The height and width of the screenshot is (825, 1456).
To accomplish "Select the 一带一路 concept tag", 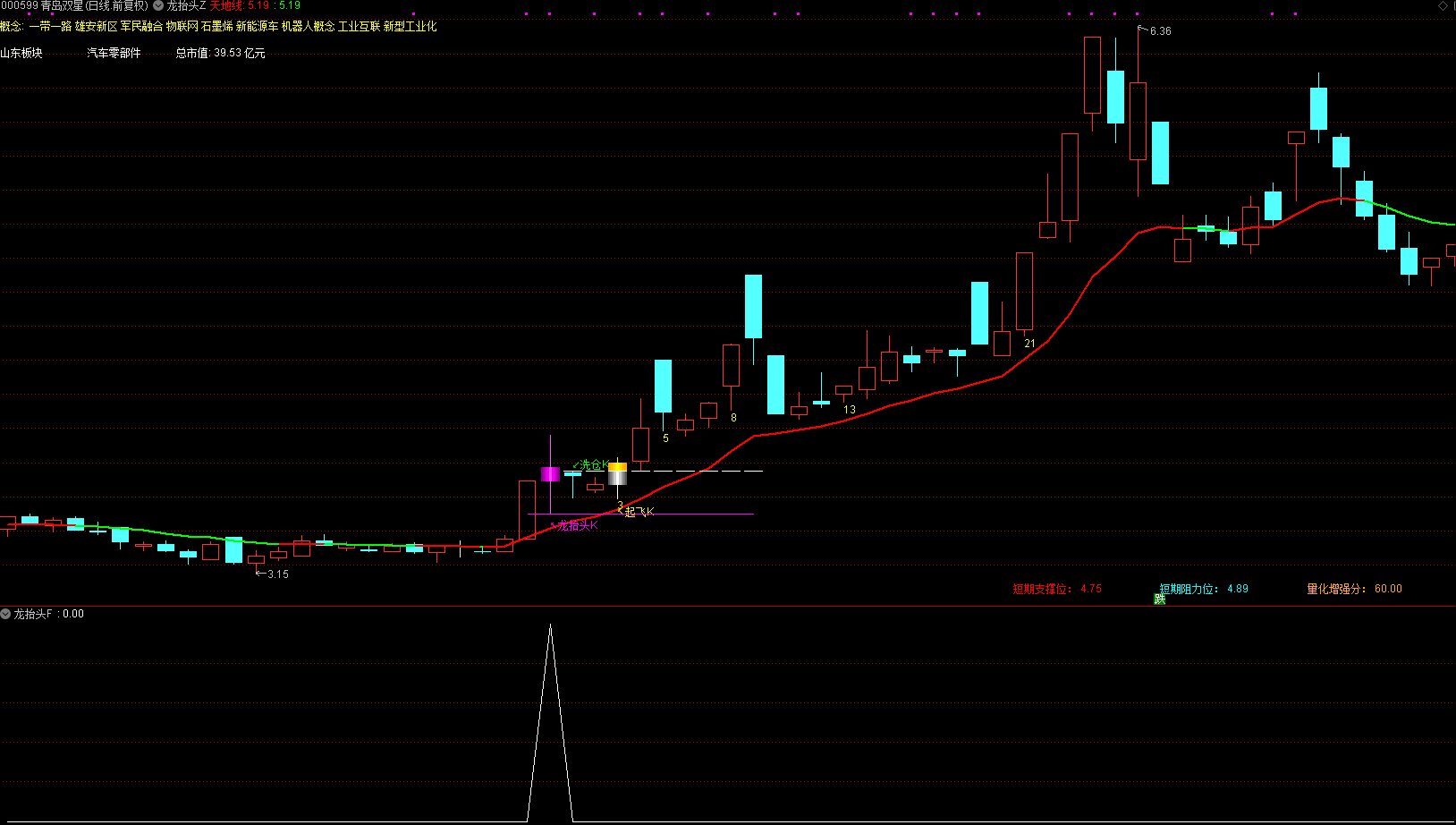I will click(50, 27).
